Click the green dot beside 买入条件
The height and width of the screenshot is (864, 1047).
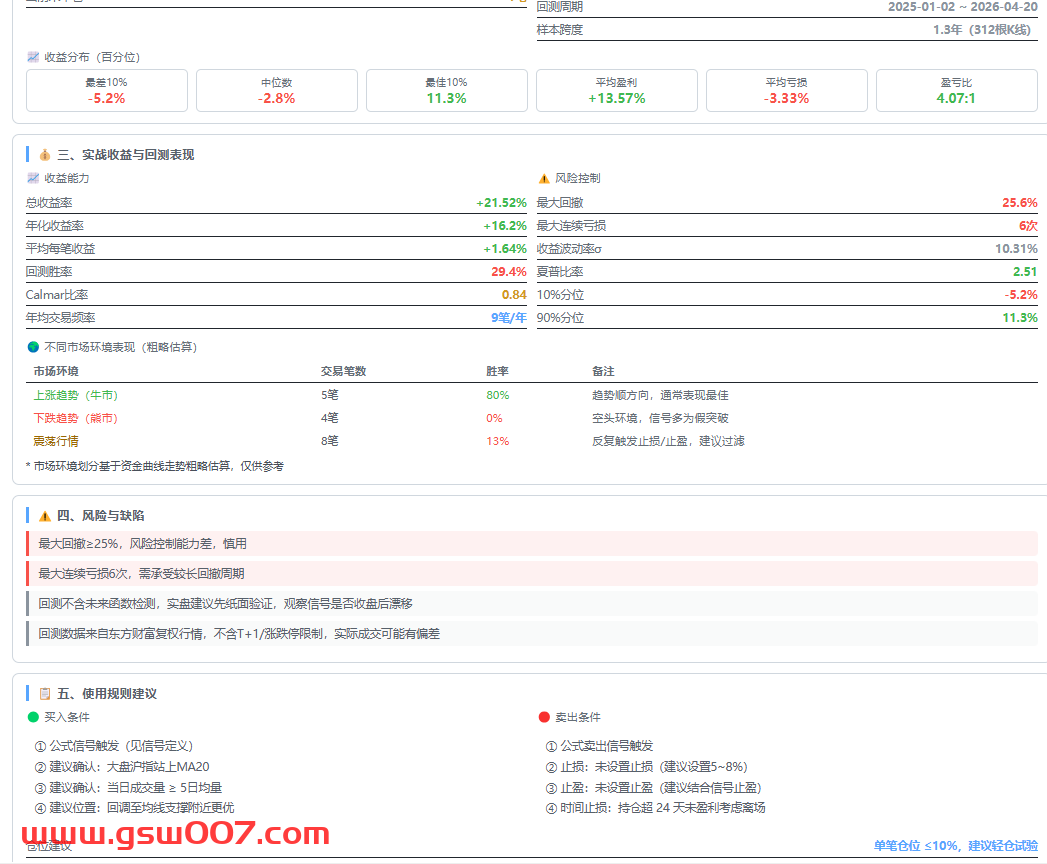coord(33,717)
